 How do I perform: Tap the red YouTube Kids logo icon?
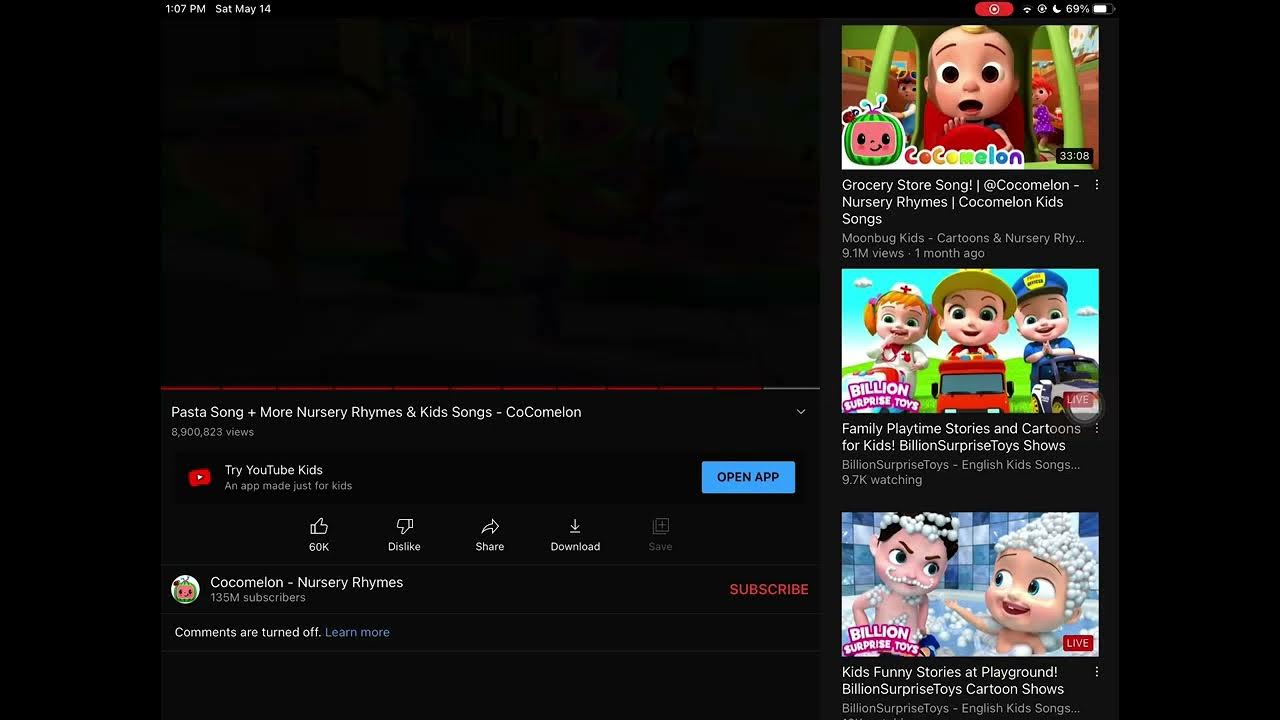tap(200, 477)
